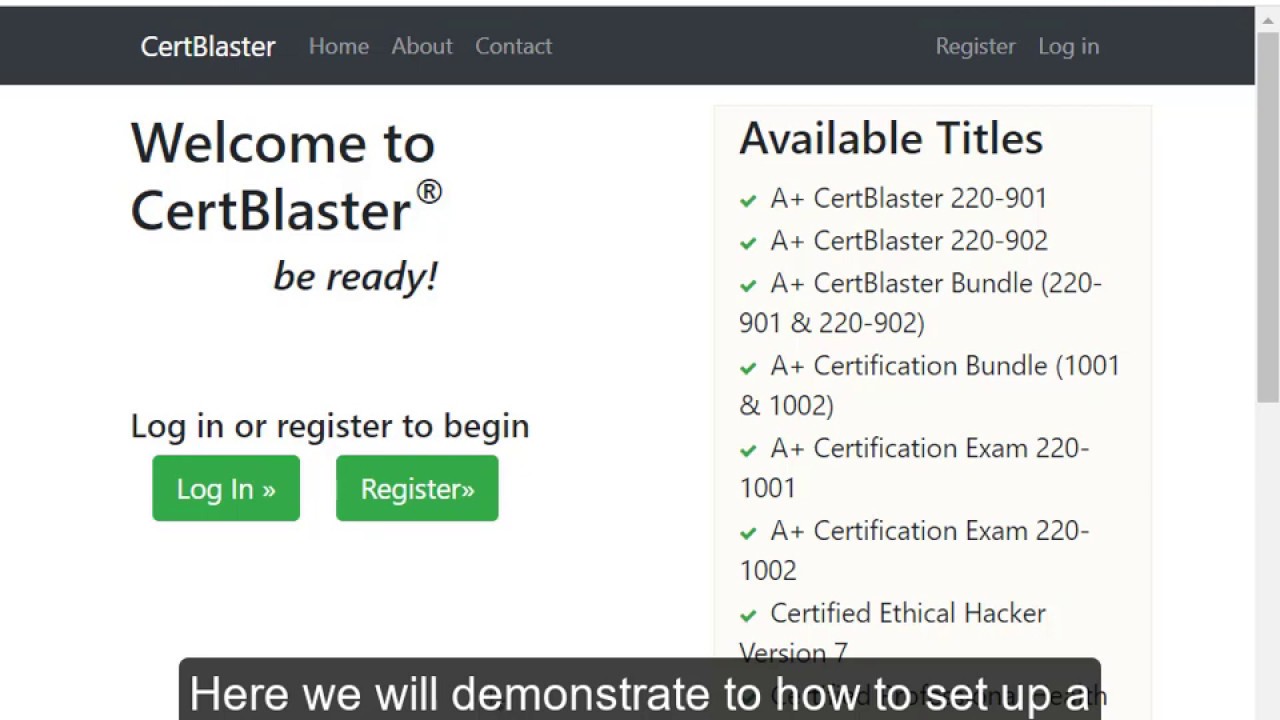This screenshot has height=720, width=1280.
Task: Click the checkmark beside A+ Certification Bundle
Action: coord(748,368)
